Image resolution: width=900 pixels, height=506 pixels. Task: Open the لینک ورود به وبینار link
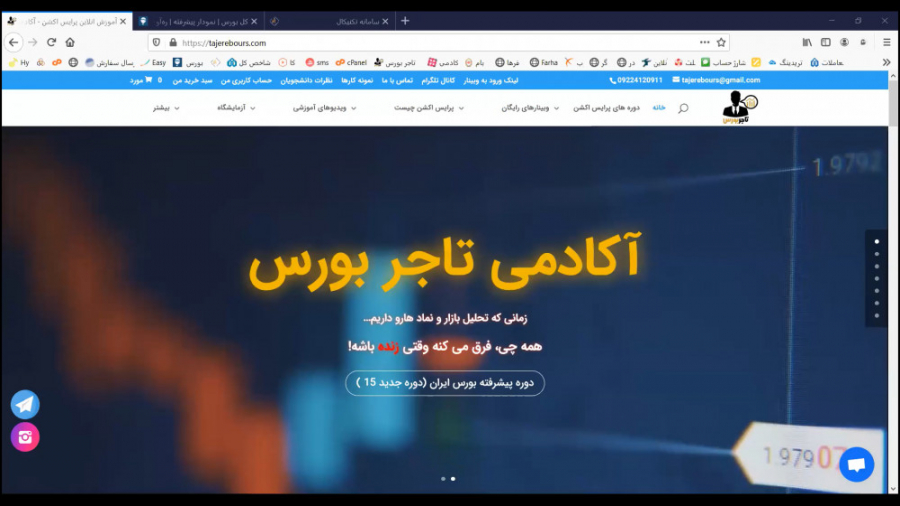pos(491,80)
